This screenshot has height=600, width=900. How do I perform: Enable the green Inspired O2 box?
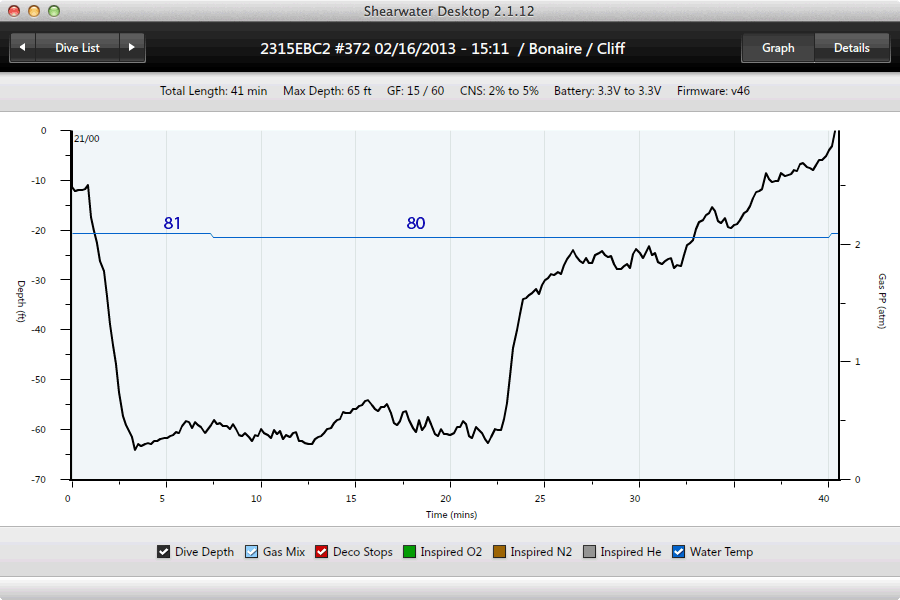point(410,552)
